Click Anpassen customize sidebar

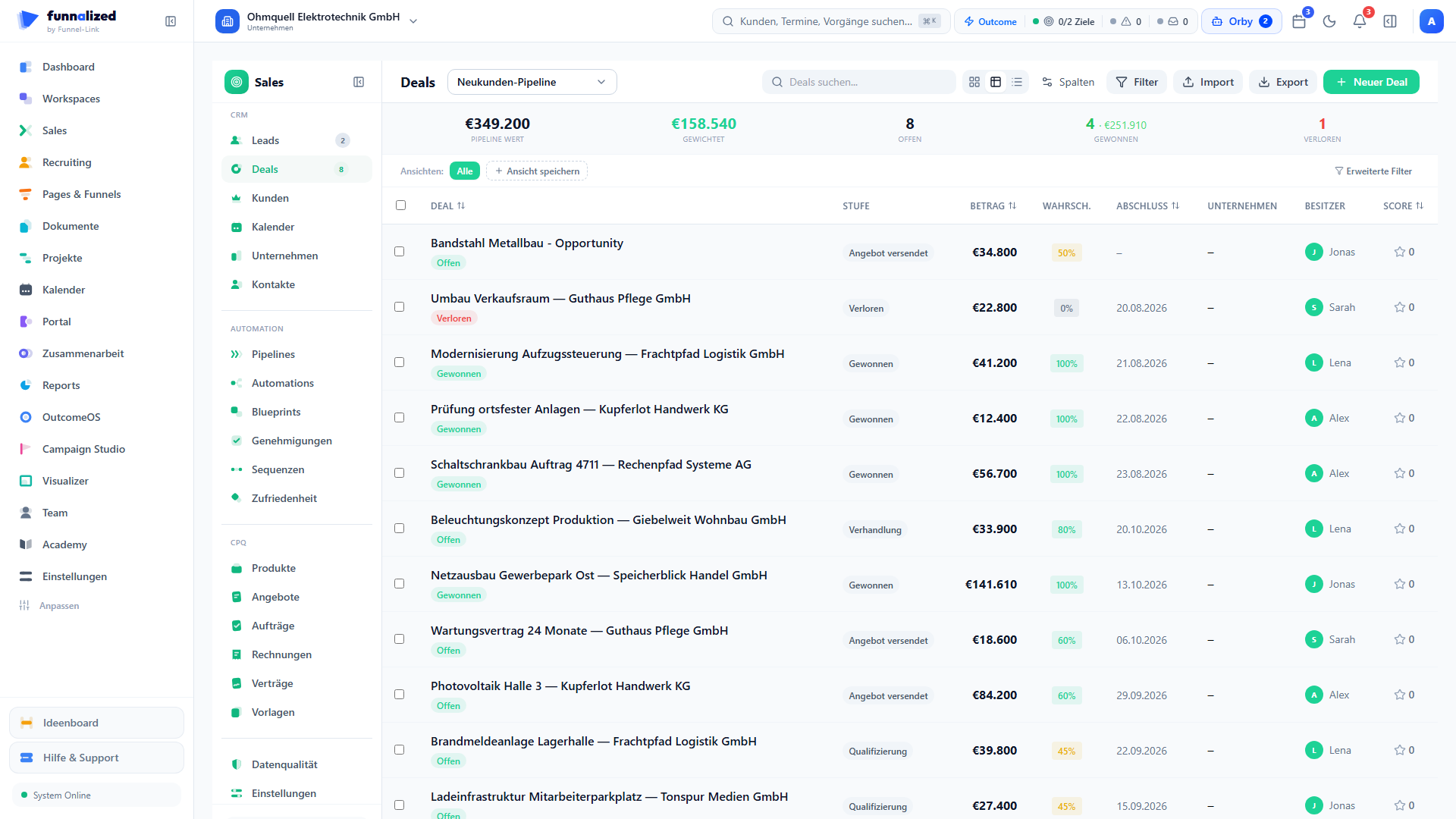coord(50,605)
